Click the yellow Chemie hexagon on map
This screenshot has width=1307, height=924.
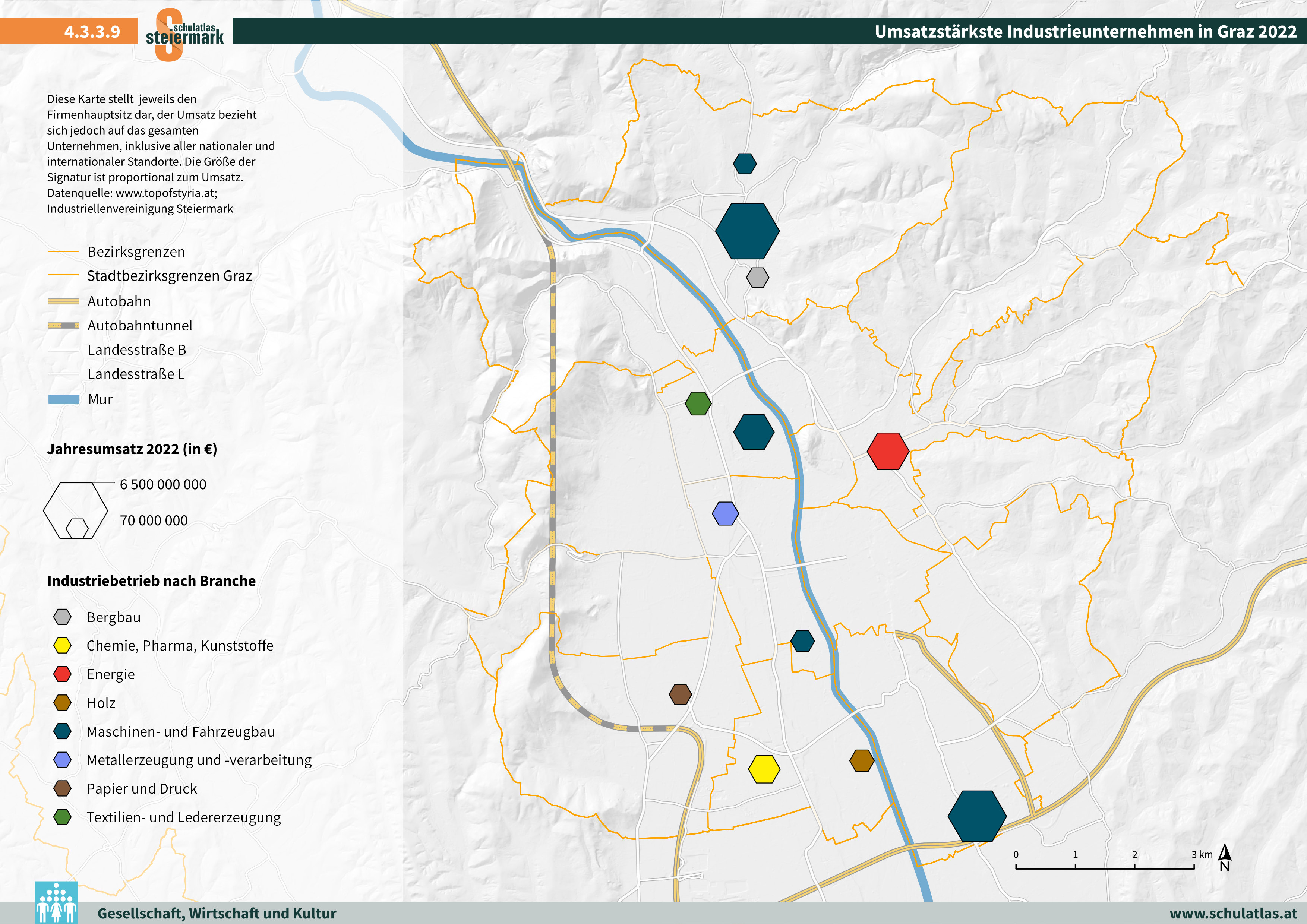click(764, 769)
